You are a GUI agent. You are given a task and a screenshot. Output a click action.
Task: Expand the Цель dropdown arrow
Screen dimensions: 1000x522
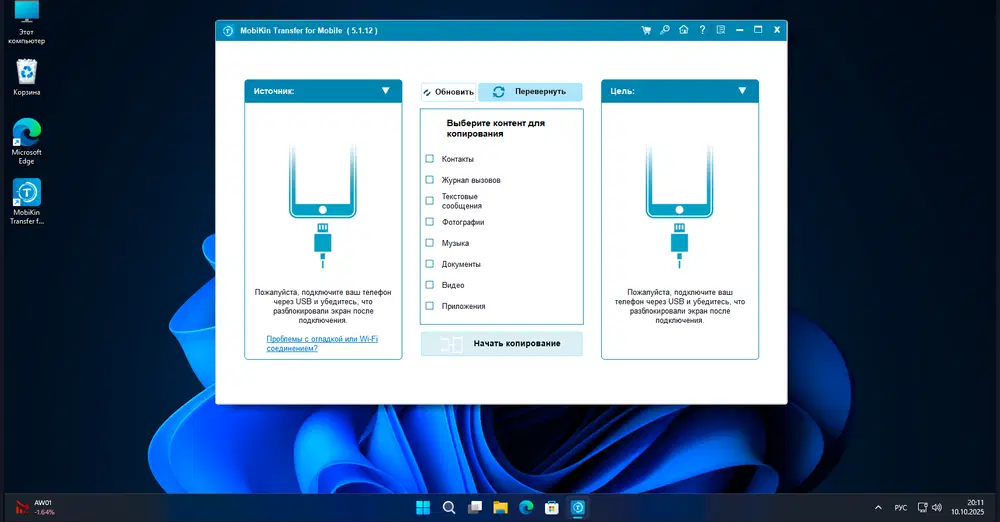click(742, 91)
